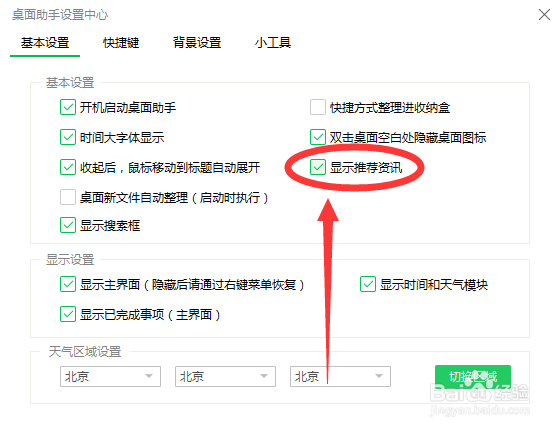Toggle 双击桌面空白处隐藏桌面图标 checkbox
Screen dimensions: 560x430
pyautogui.click(x=318, y=137)
